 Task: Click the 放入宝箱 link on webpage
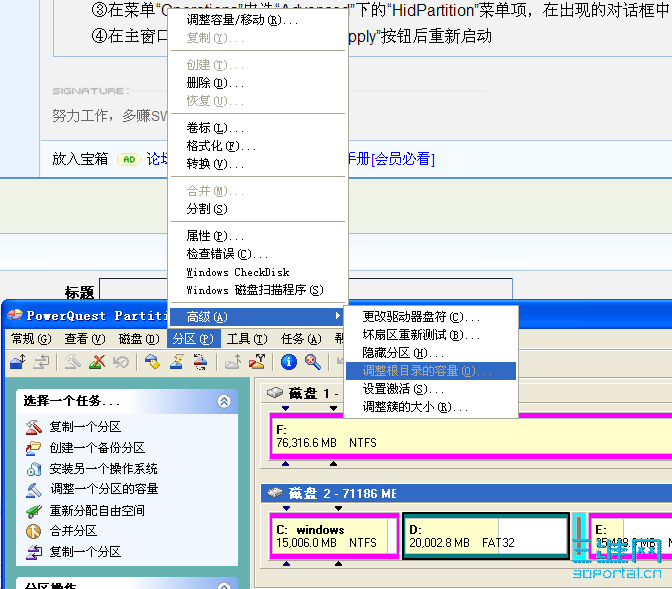point(80,159)
